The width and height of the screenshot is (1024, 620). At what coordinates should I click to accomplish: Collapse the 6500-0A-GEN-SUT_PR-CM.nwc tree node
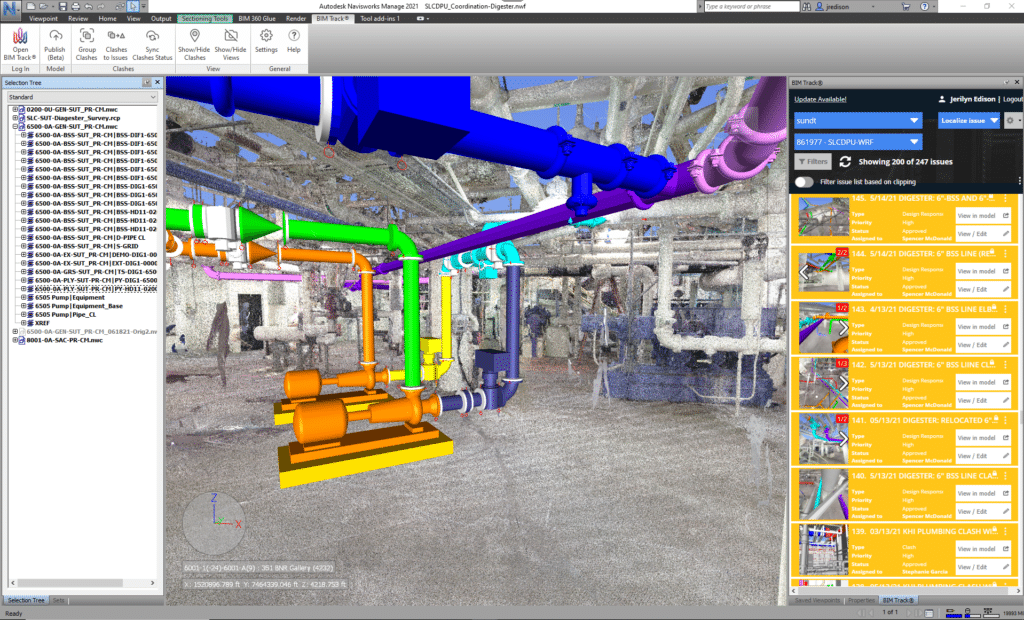point(15,127)
